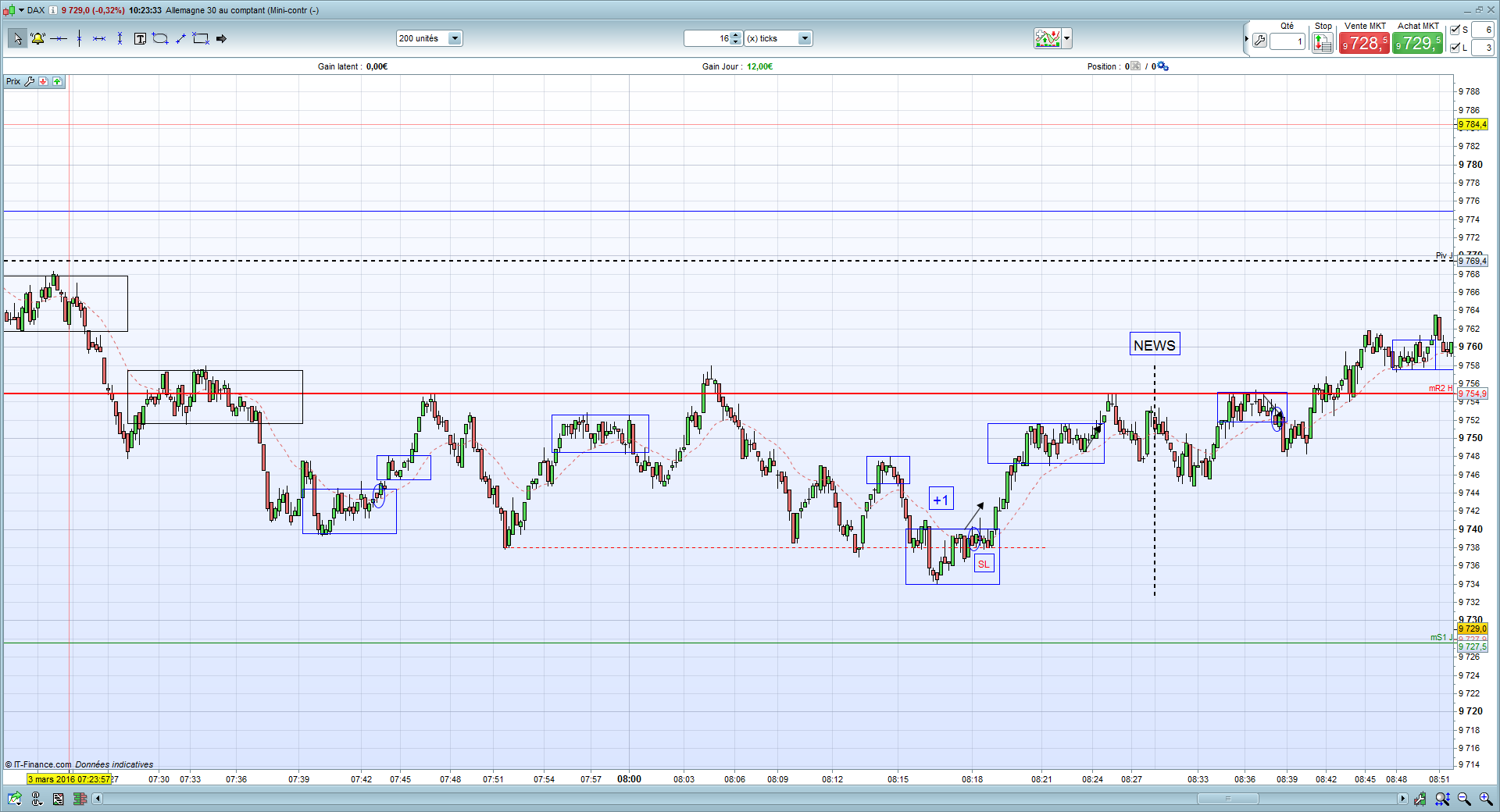1500x812 pixels.
Task: Click the Qté quantity input field
Action: click(1287, 42)
